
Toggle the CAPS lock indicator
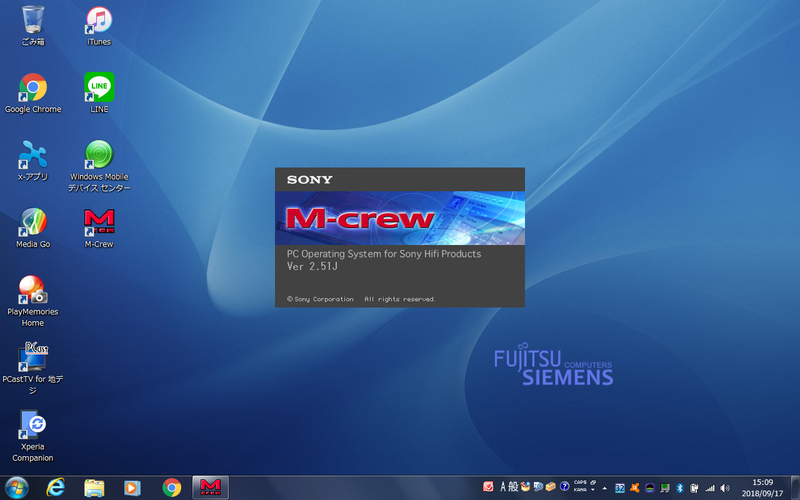(580, 482)
